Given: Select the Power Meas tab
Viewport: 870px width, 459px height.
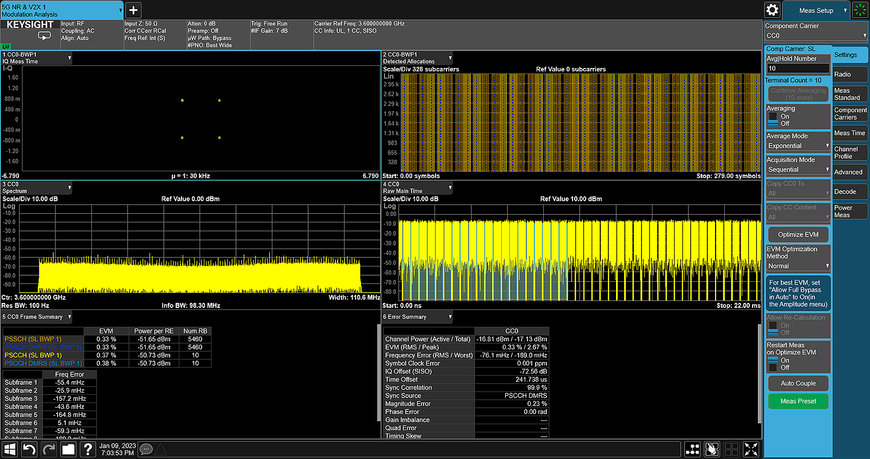Looking at the screenshot, I should tap(849, 211).
